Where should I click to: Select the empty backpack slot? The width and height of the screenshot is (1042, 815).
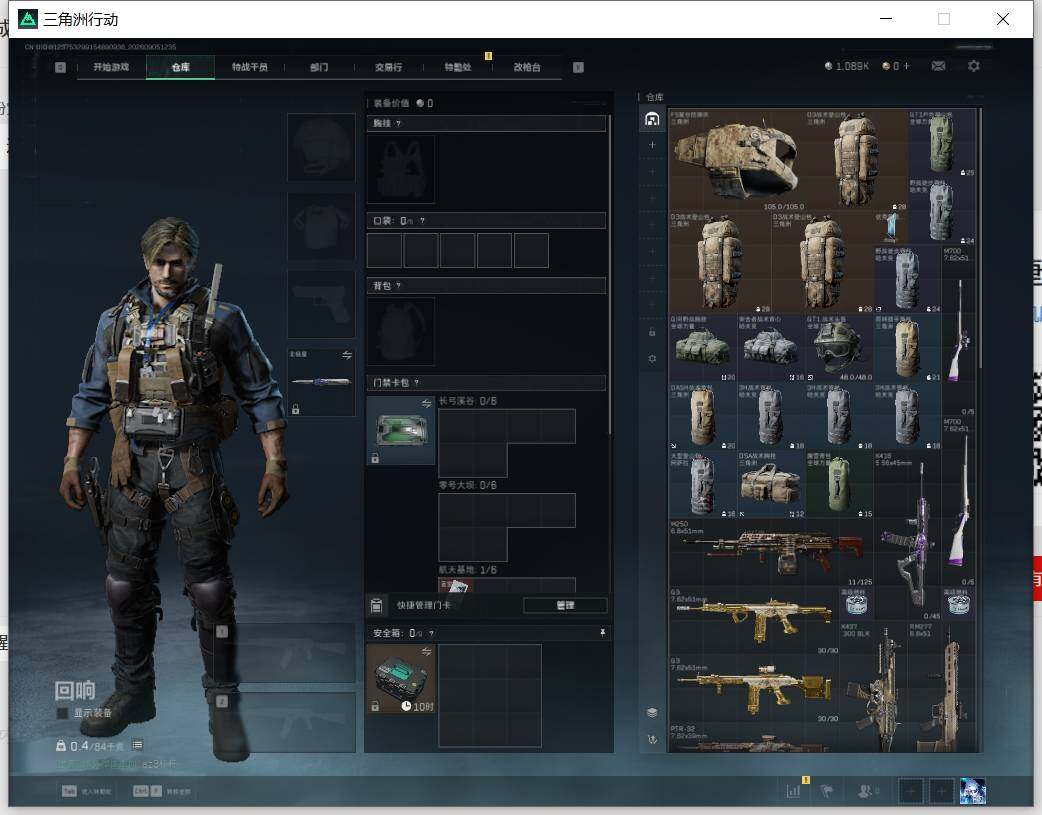pyautogui.click(x=401, y=331)
